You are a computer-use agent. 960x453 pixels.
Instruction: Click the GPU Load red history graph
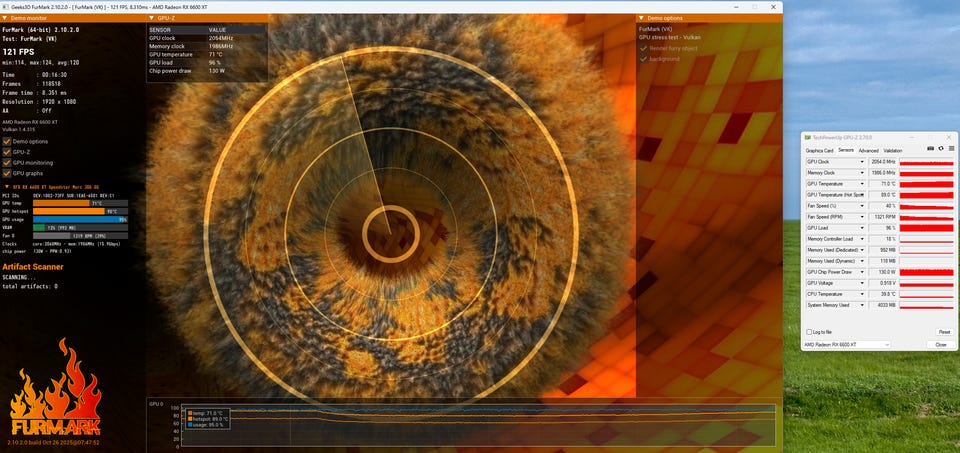(x=926, y=228)
